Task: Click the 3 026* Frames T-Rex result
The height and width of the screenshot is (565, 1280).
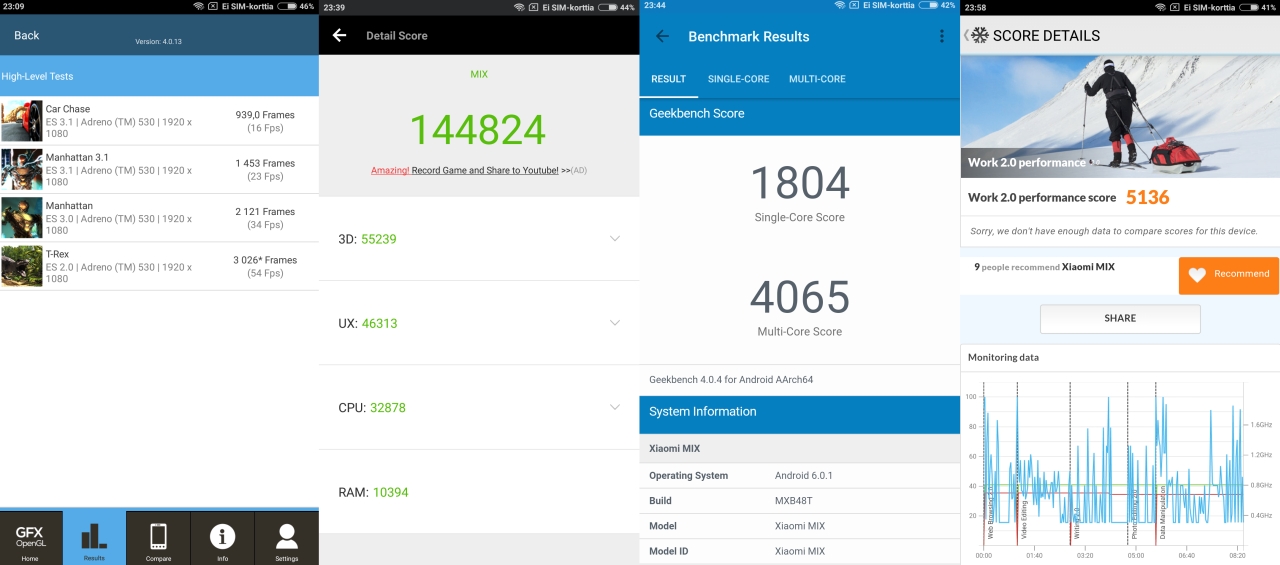Action: (x=265, y=260)
